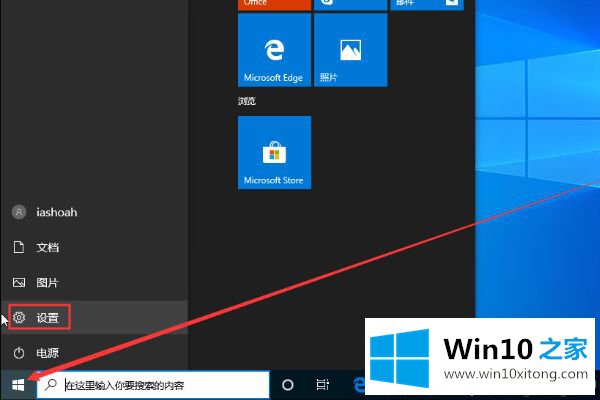
Task: Open the Microsoft Edge tile
Action: [274, 50]
